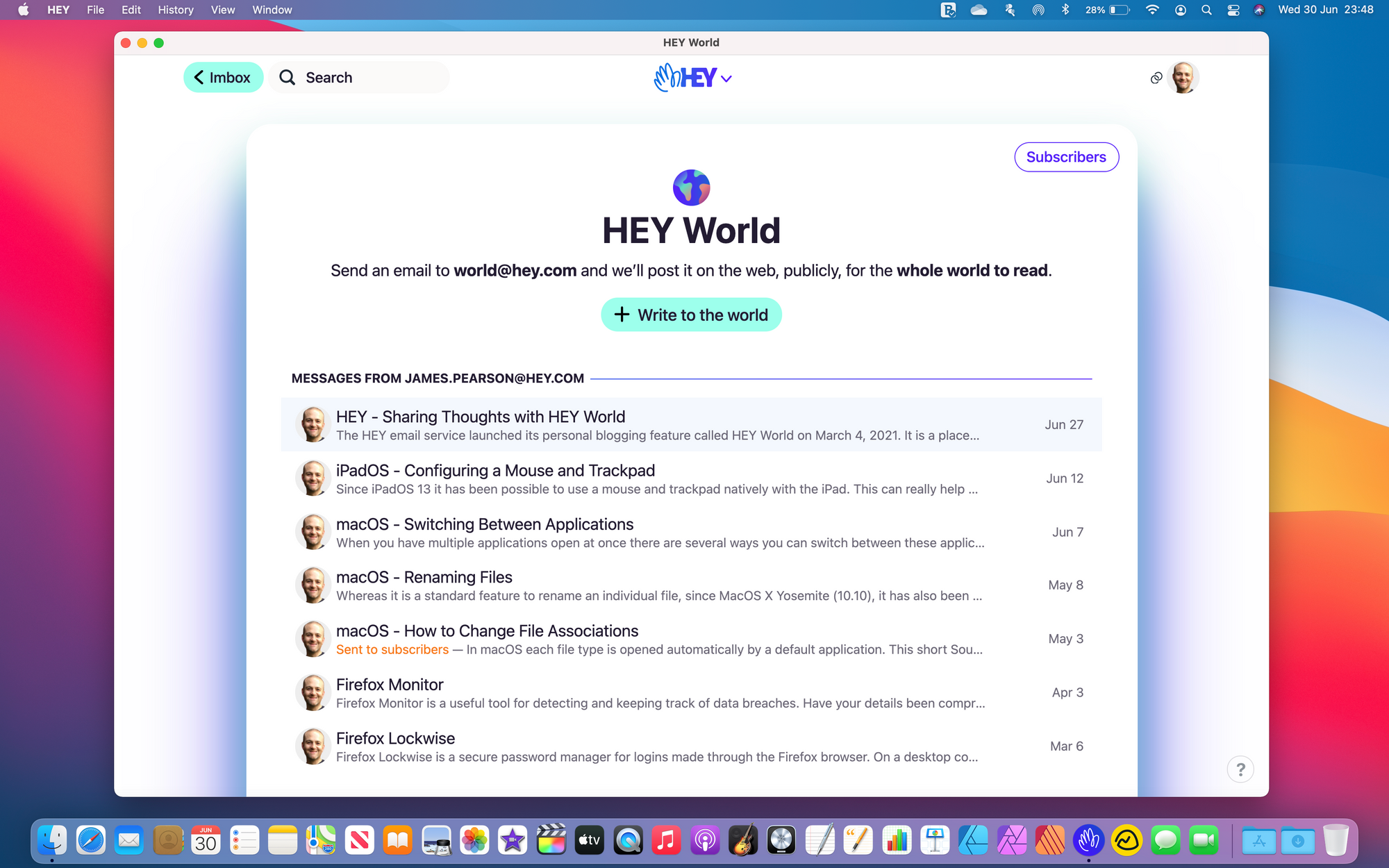Click the link icon beside the profile avatar
Image resolution: width=1389 pixels, height=868 pixels.
(x=1156, y=78)
